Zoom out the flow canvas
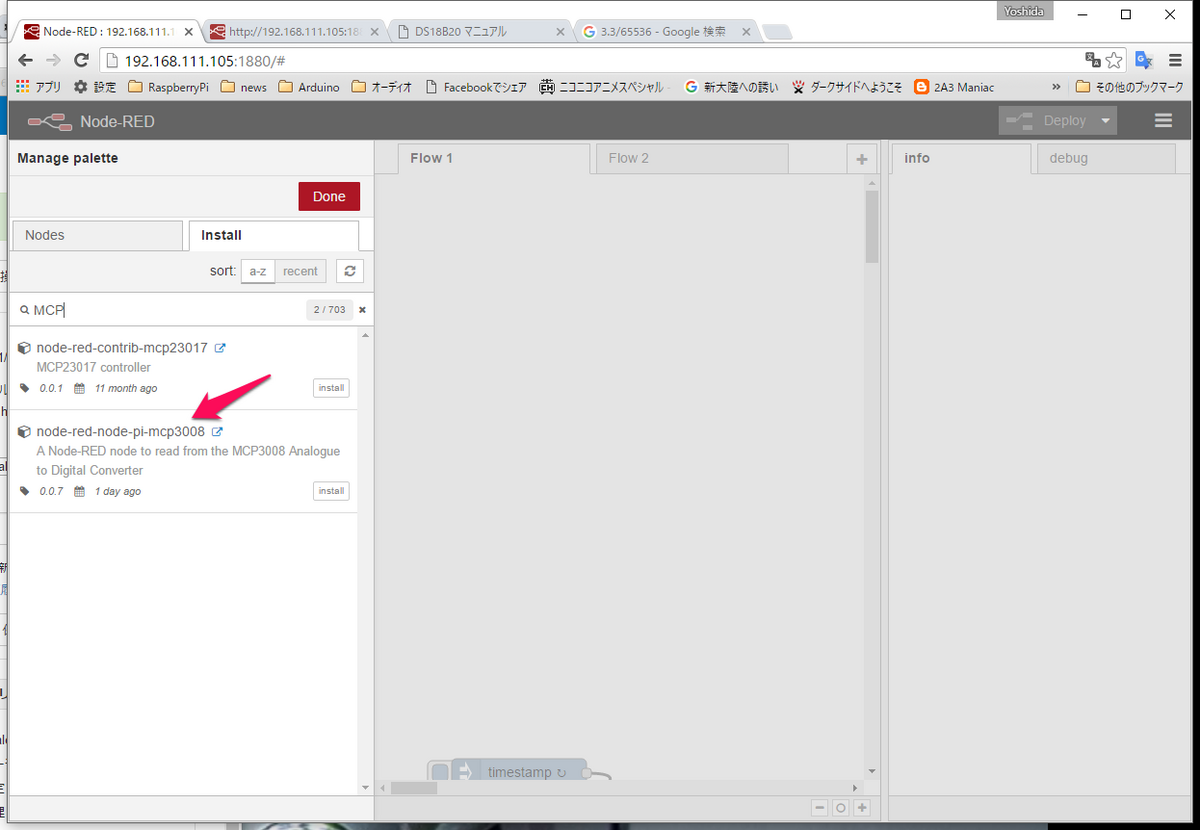Screen dimensions: 1200x830 pyautogui.click(x=820, y=808)
